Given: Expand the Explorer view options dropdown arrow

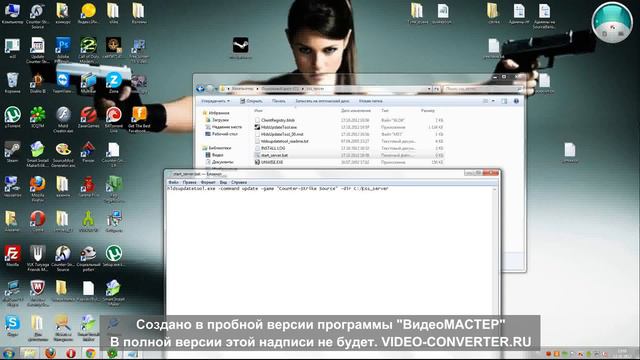Looking at the screenshot, I should 493,101.
